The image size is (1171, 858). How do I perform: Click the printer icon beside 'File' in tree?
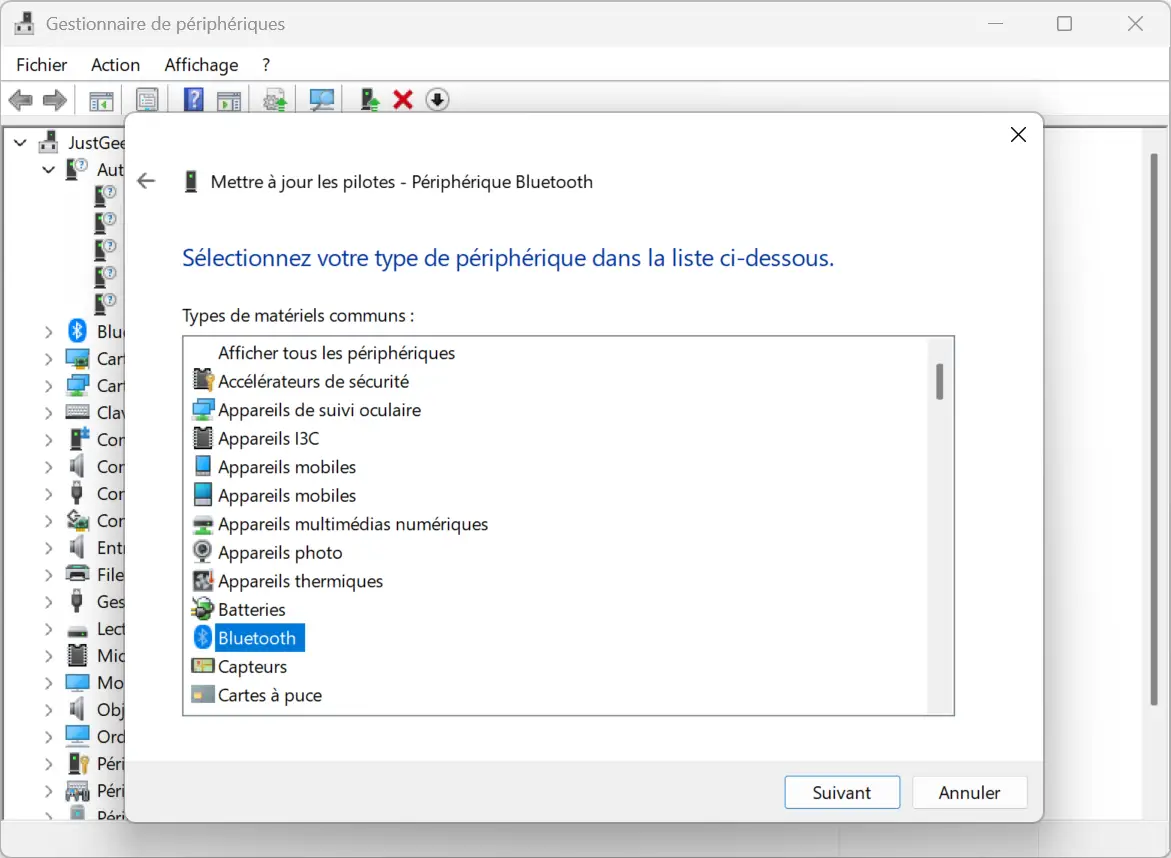tap(78, 574)
